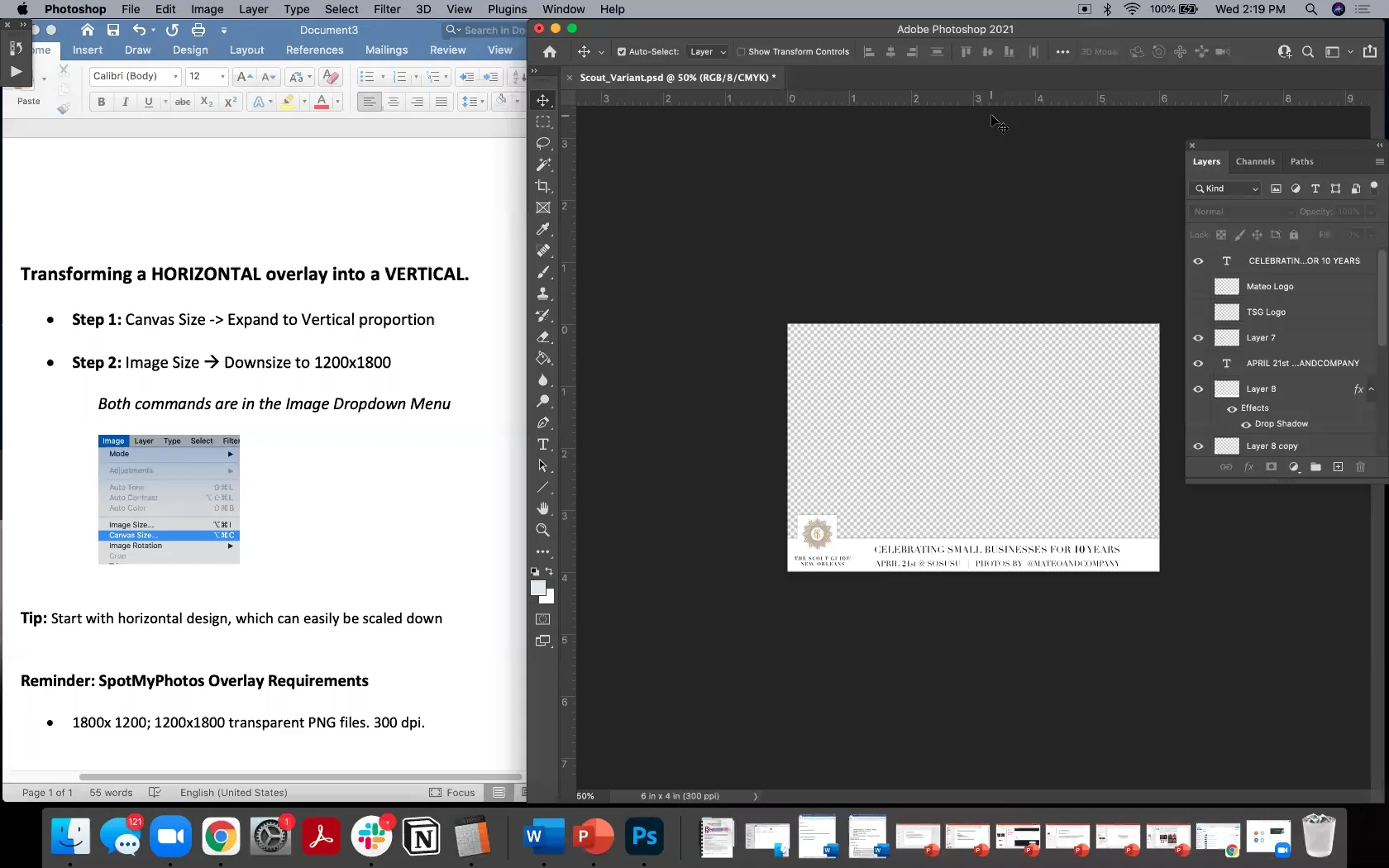Toggle Drop Shadow effect visibility
The image size is (1389, 868).
click(x=1246, y=424)
